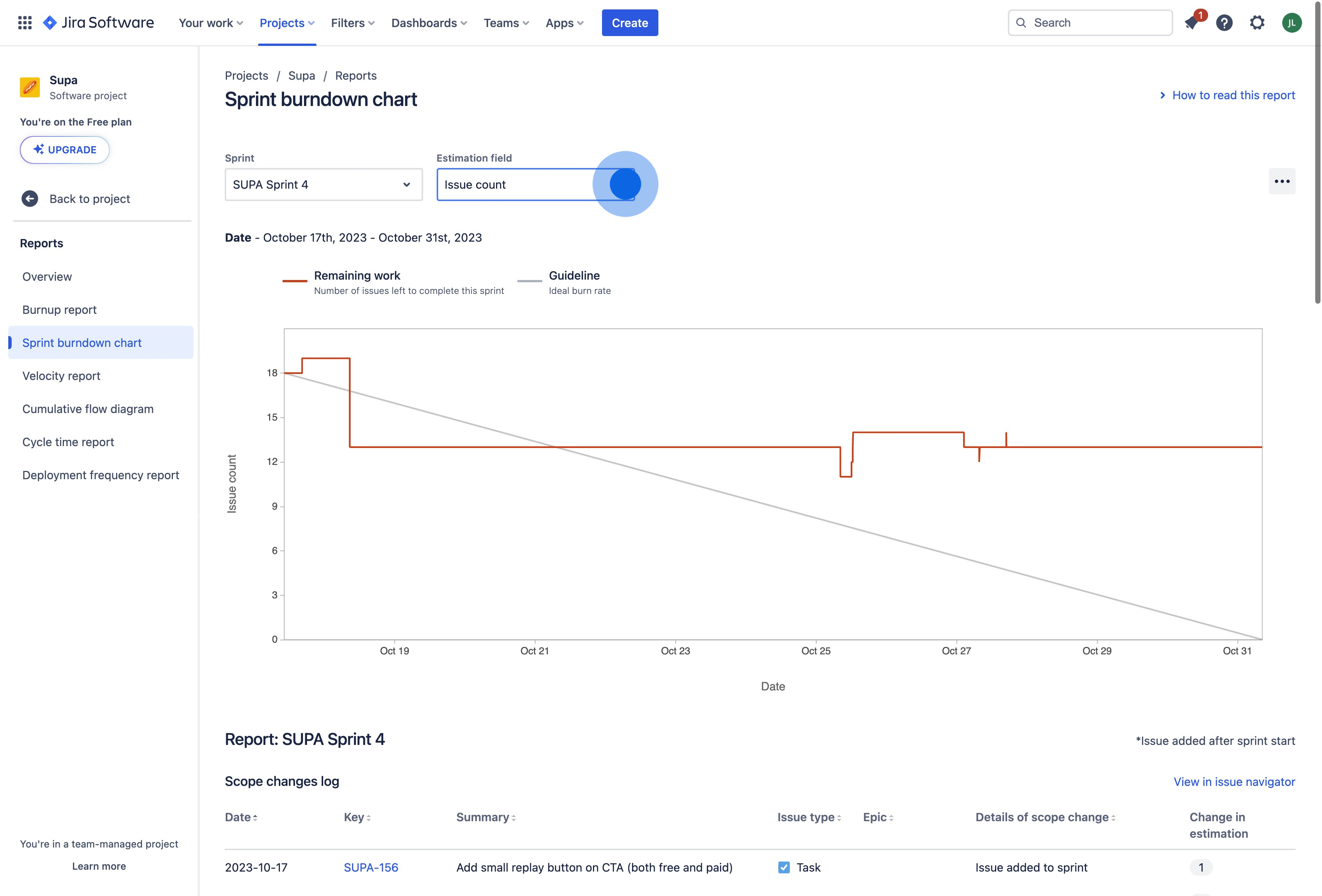The height and width of the screenshot is (896, 1322).
Task: Expand Your work menu
Action: coord(211,23)
